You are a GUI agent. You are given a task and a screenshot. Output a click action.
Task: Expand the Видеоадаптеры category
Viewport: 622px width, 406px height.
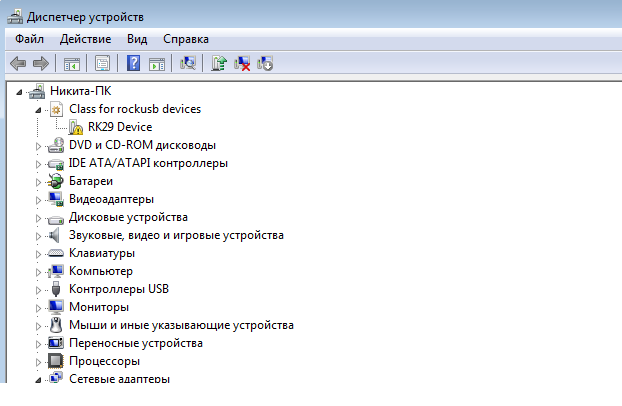(x=38, y=199)
